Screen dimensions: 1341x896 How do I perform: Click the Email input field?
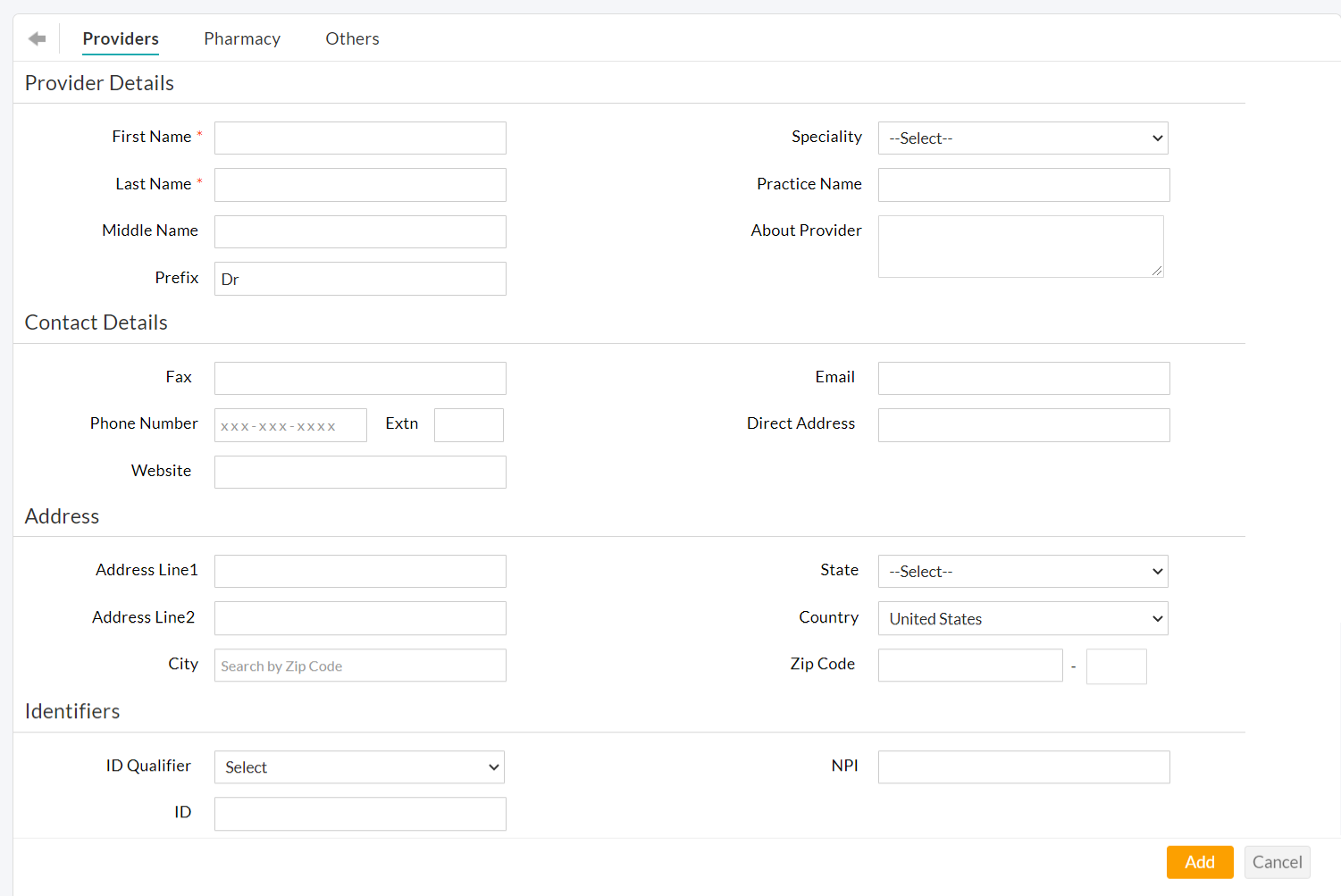(x=1022, y=378)
